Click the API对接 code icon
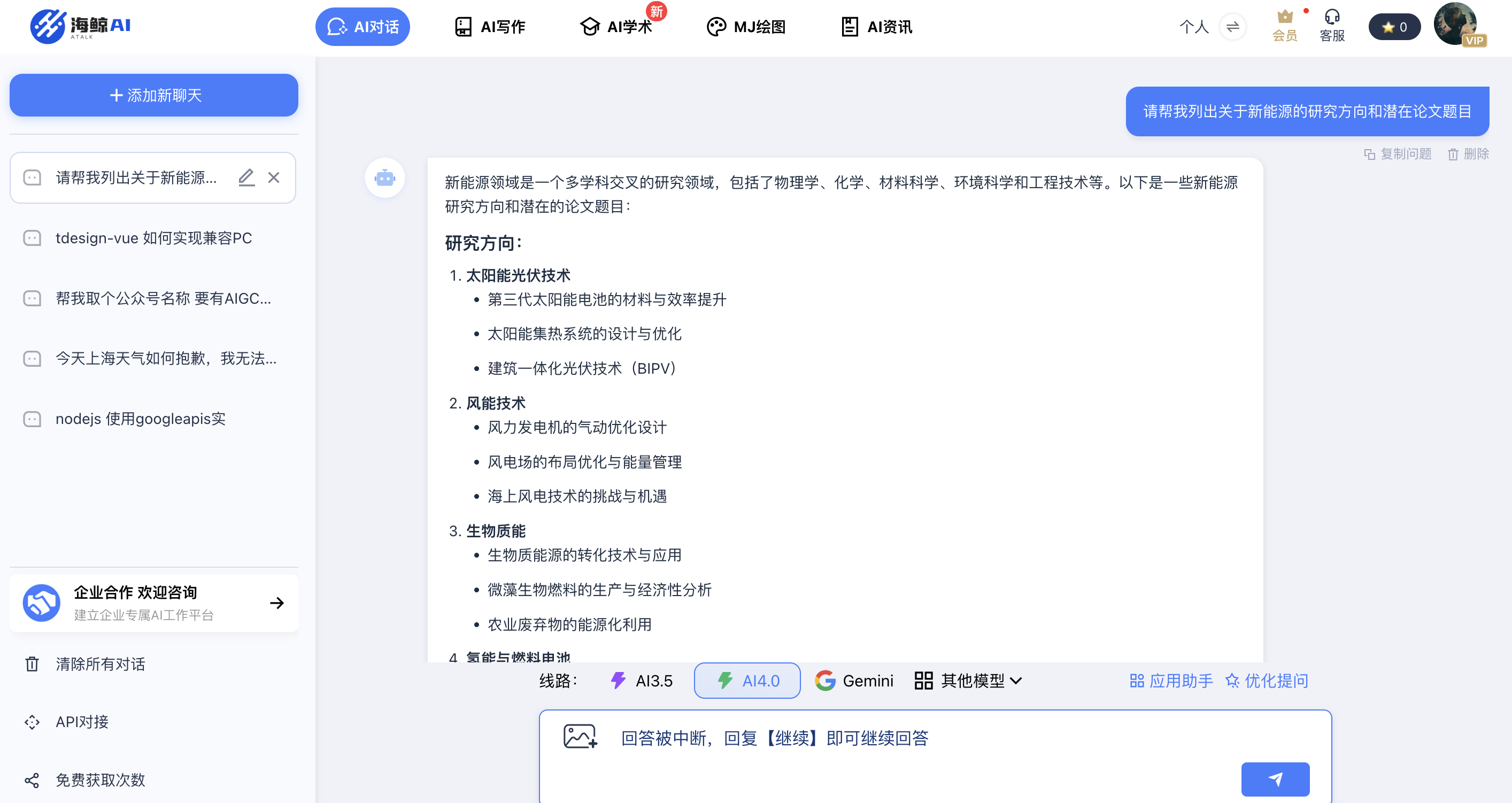1512x803 pixels. click(32, 721)
